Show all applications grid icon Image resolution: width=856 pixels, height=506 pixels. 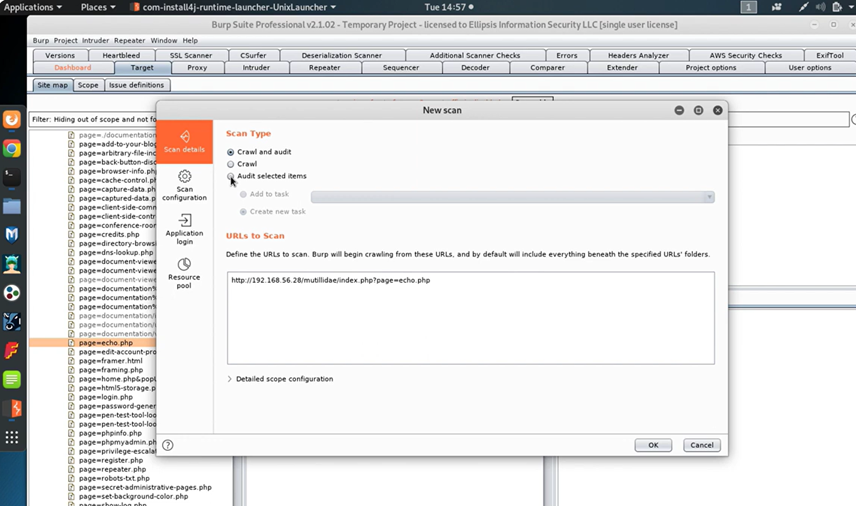[x=11, y=437]
